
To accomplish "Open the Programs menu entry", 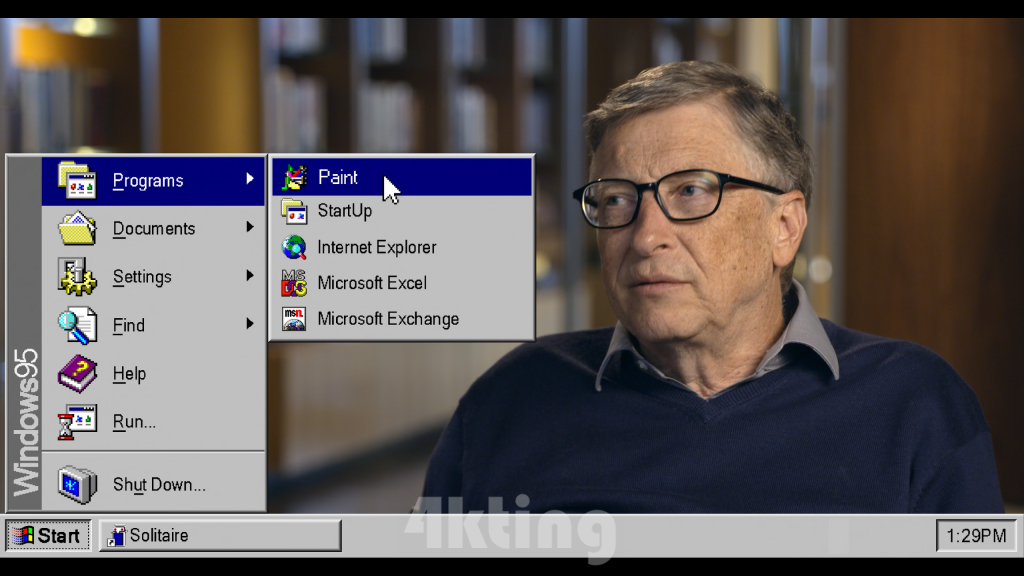I will (x=153, y=180).
